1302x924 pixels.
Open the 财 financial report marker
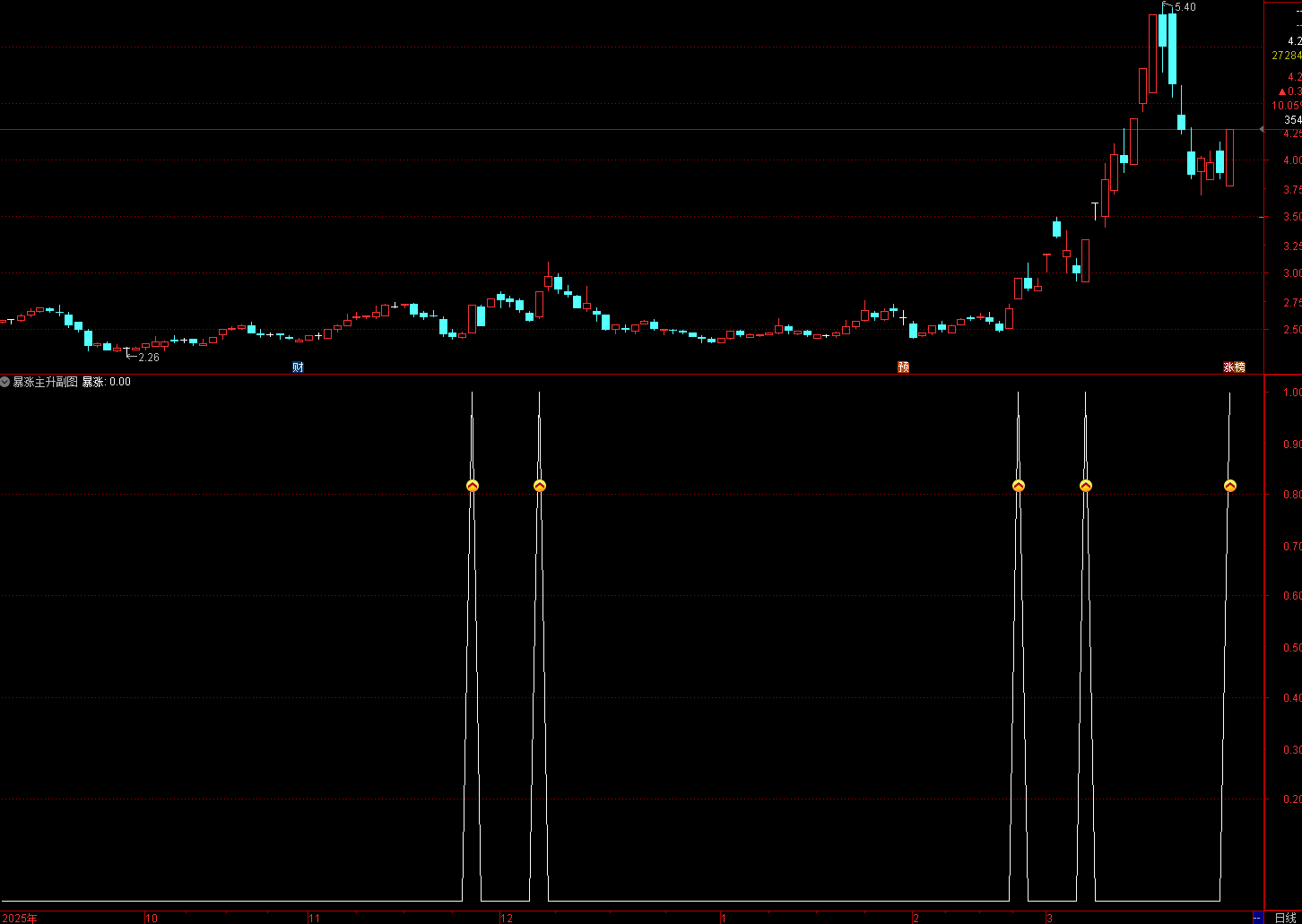(298, 367)
